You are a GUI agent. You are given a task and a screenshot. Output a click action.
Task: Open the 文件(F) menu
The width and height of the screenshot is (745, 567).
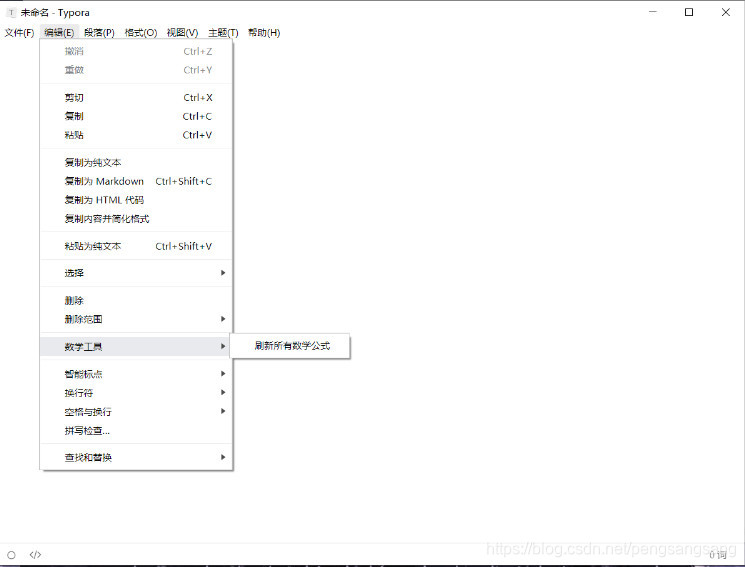[x=19, y=33]
